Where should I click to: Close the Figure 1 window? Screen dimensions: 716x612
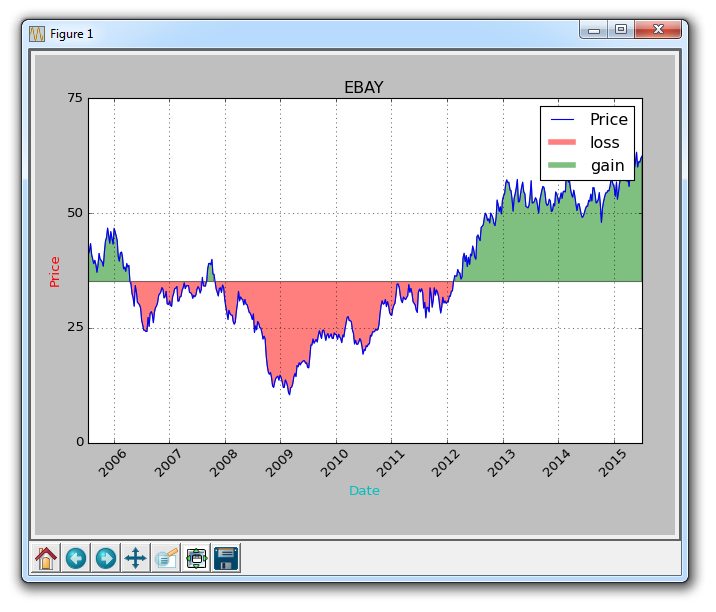pyautogui.click(x=660, y=30)
